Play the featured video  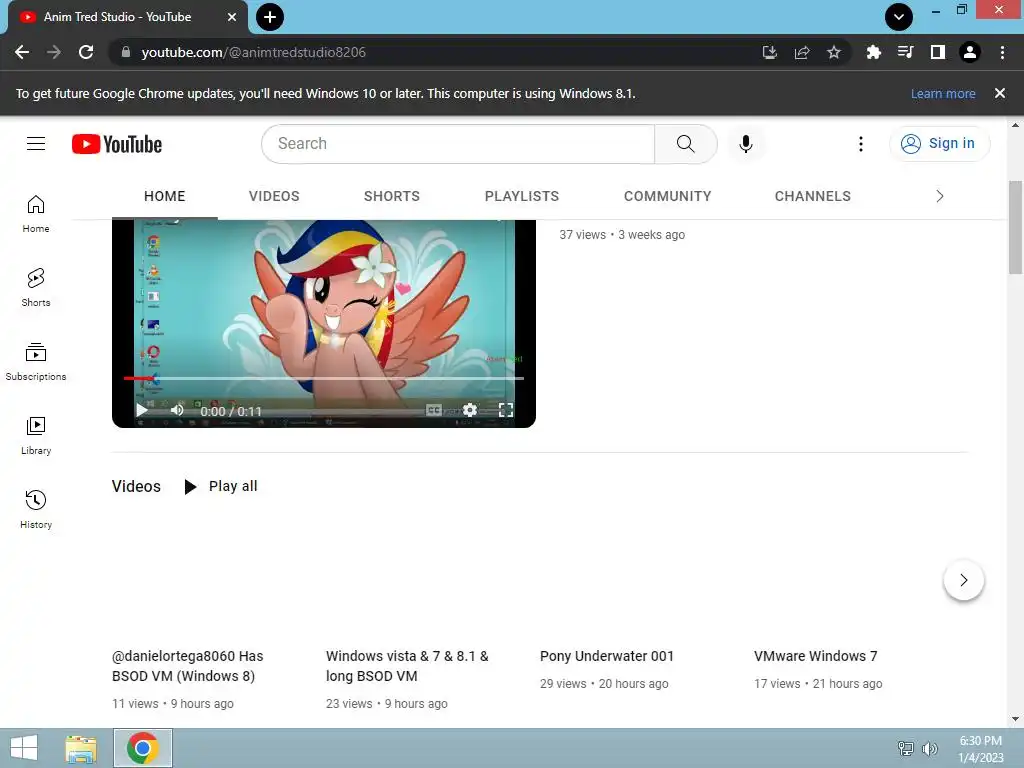point(142,410)
